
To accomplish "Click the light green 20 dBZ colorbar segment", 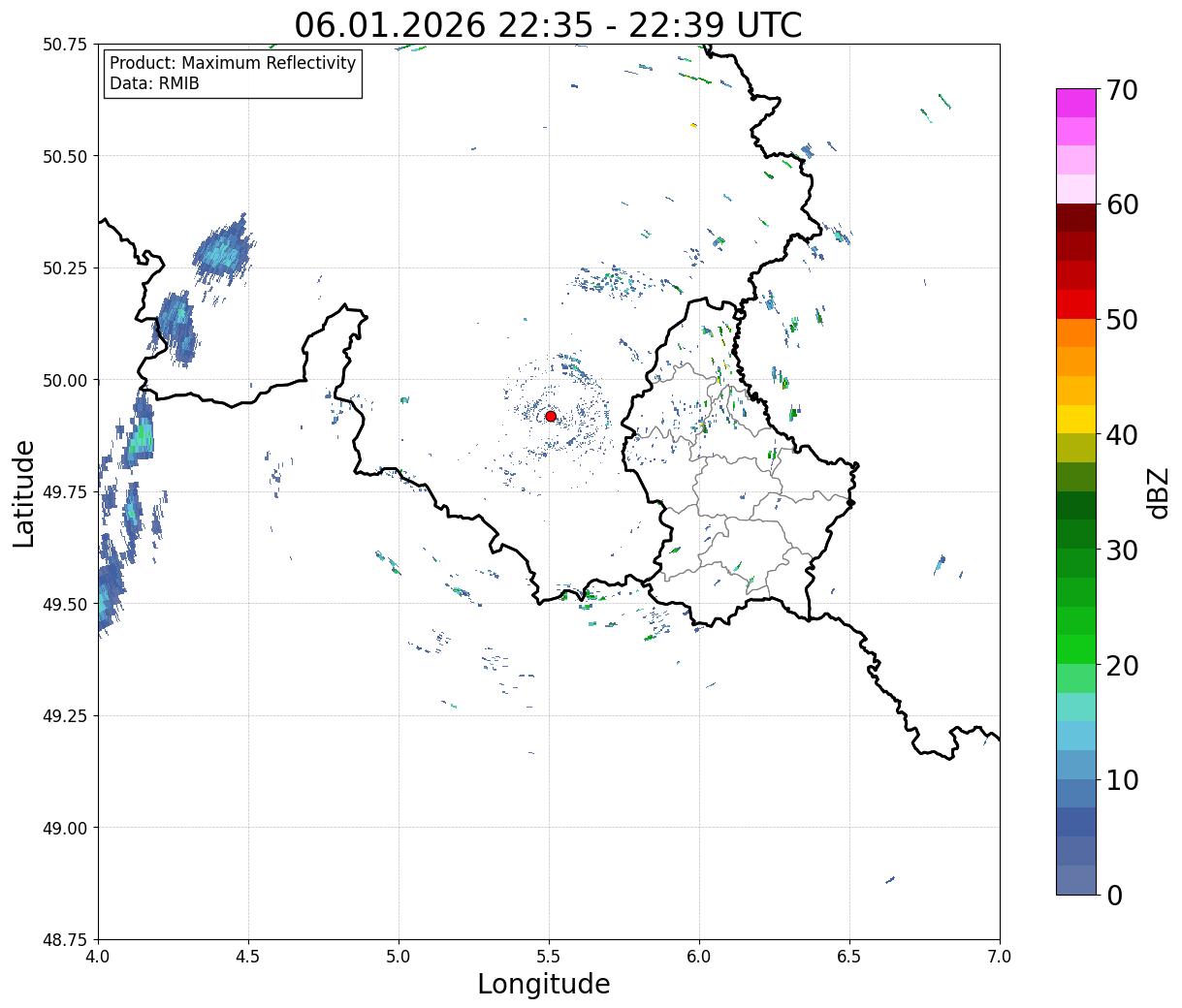I will 1075,677.
